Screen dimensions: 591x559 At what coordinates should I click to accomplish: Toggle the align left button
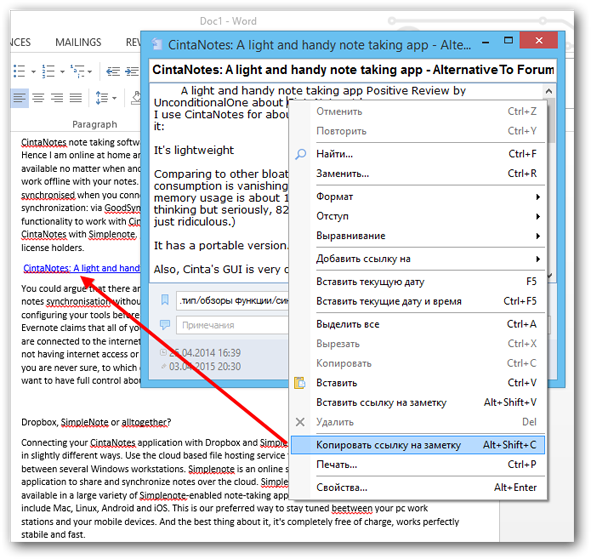click(x=20, y=98)
